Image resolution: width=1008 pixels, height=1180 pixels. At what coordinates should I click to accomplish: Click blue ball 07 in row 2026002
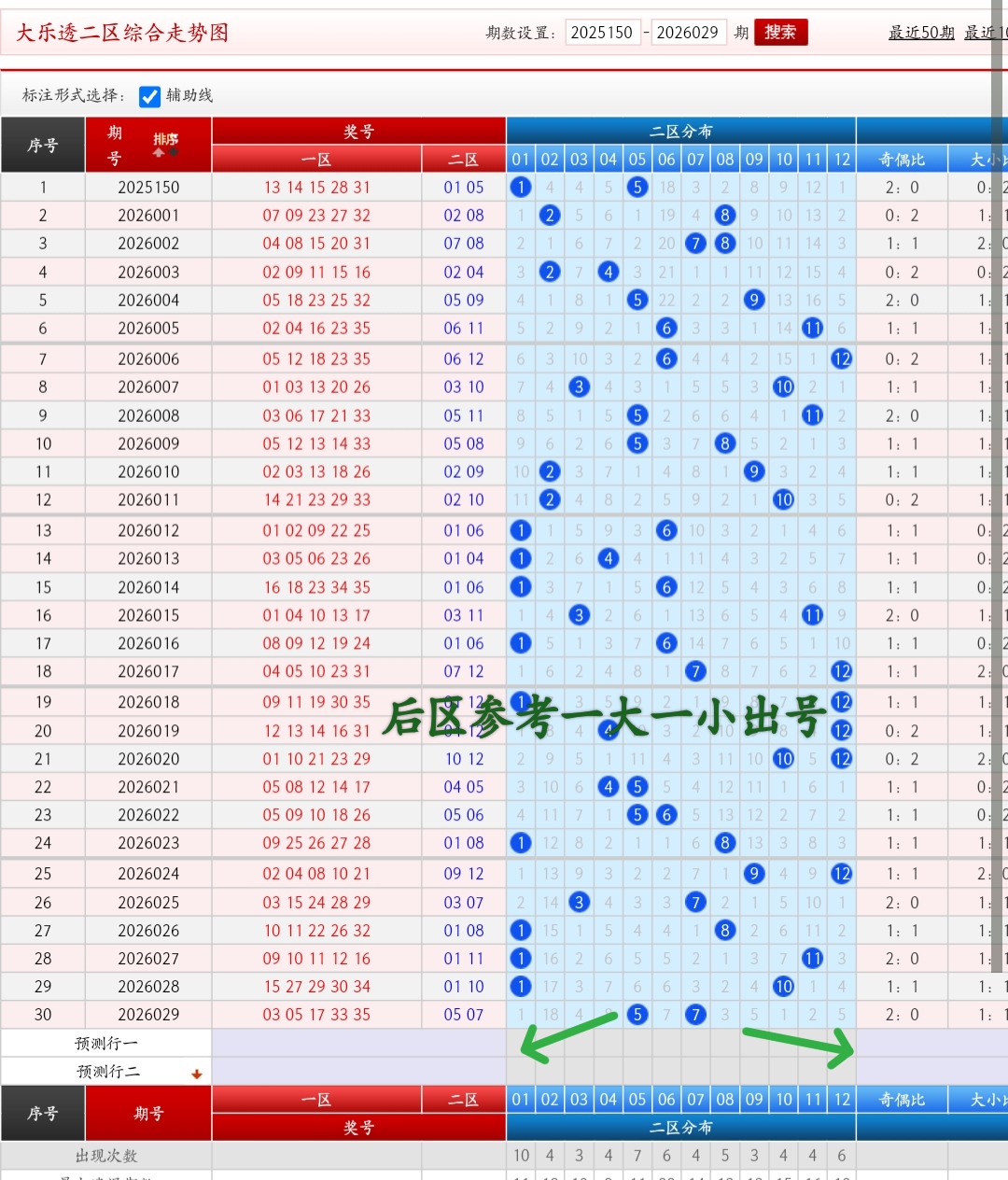[x=695, y=244]
